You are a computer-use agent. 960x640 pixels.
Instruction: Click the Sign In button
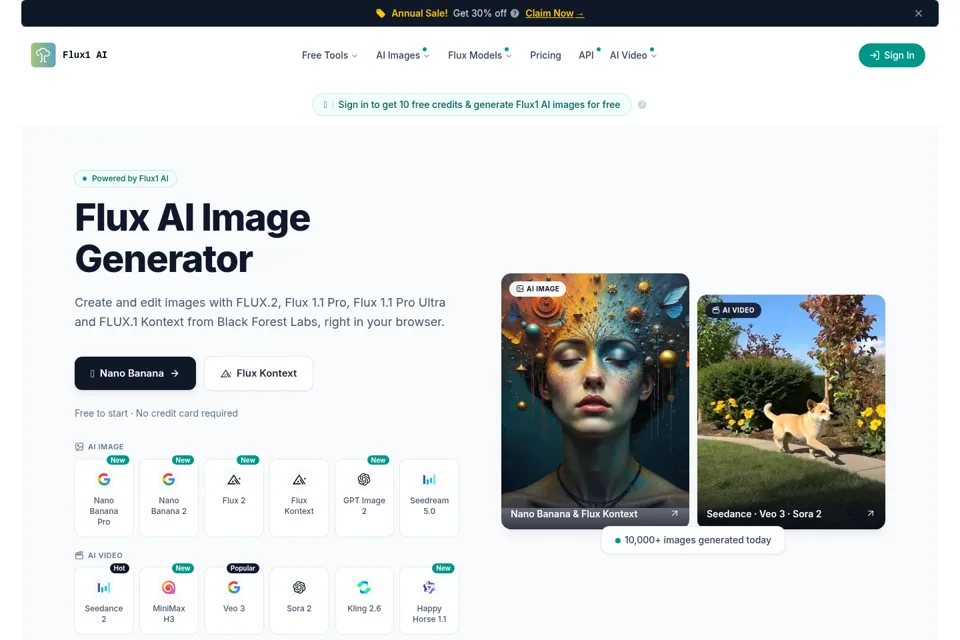click(891, 55)
